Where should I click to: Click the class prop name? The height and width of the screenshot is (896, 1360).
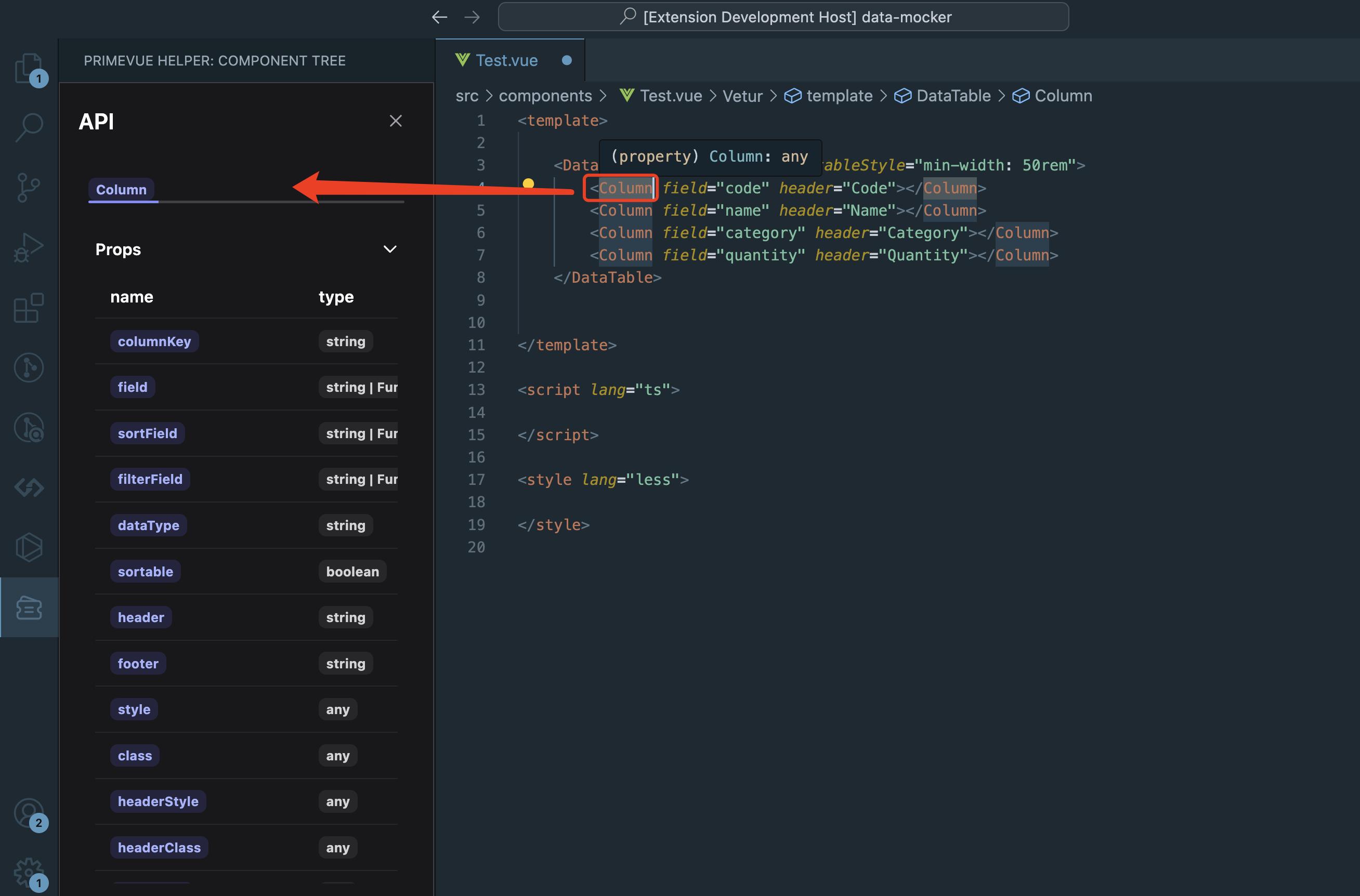(x=135, y=756)
